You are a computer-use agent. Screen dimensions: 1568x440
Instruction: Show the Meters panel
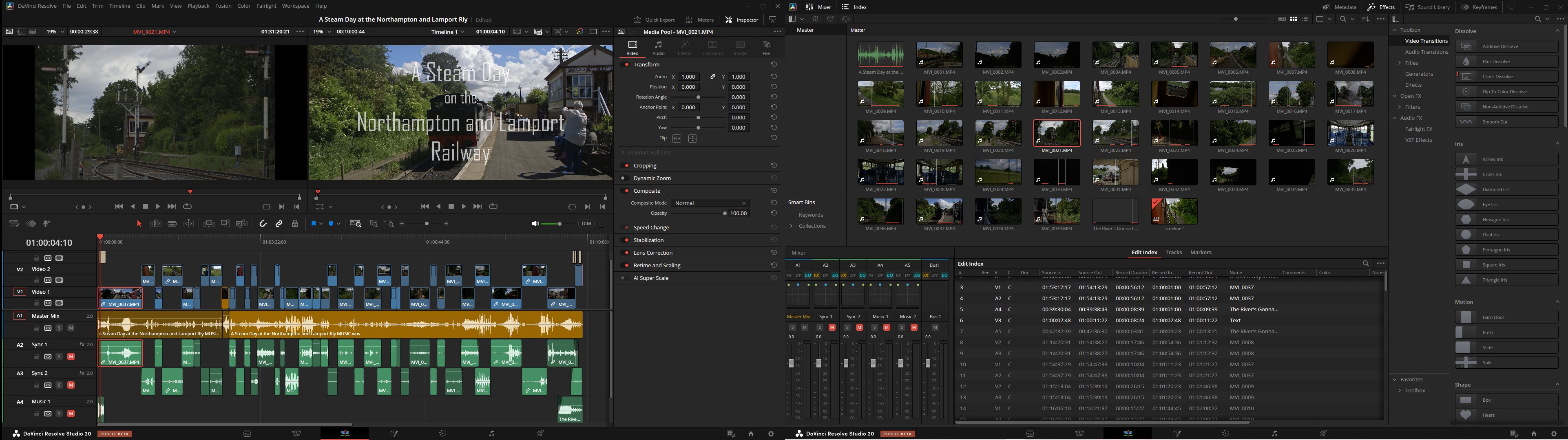tap(700, 20)
